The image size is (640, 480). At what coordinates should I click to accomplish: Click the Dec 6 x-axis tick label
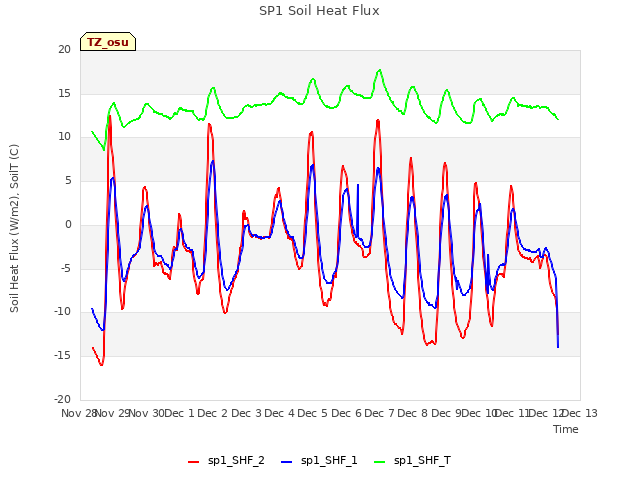pos(347,413)
